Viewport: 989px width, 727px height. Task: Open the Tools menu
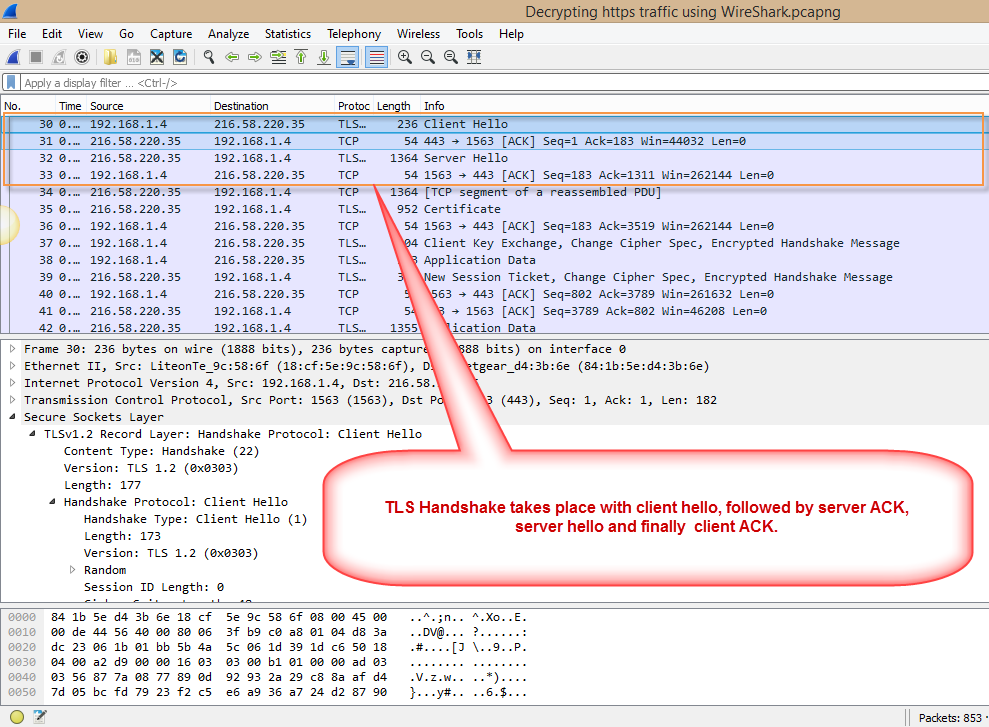pos(469,34)
